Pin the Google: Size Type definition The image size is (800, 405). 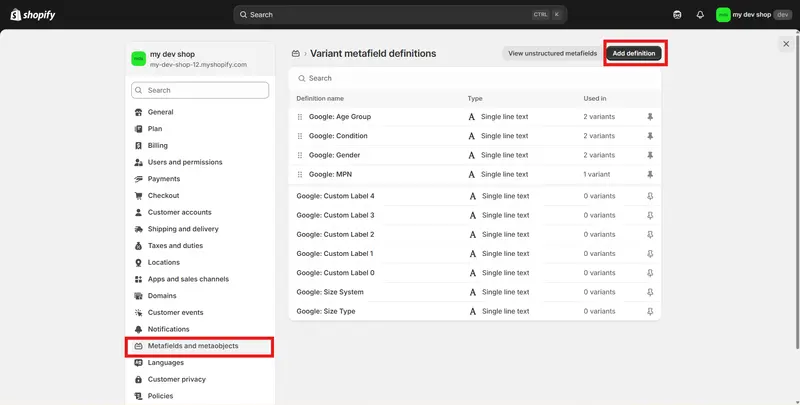650,312
